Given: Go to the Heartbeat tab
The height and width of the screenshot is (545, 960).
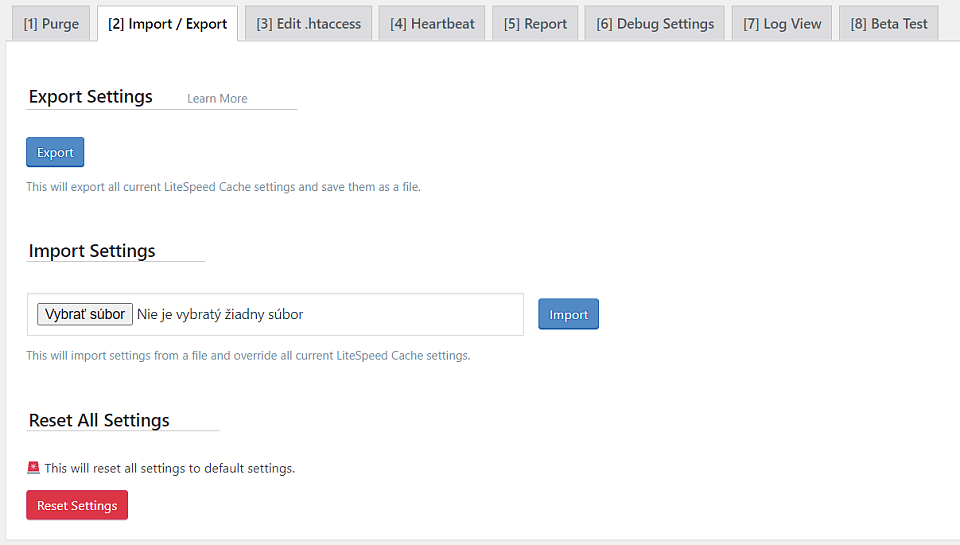Looking at the screenshot, I should [432, 24].
